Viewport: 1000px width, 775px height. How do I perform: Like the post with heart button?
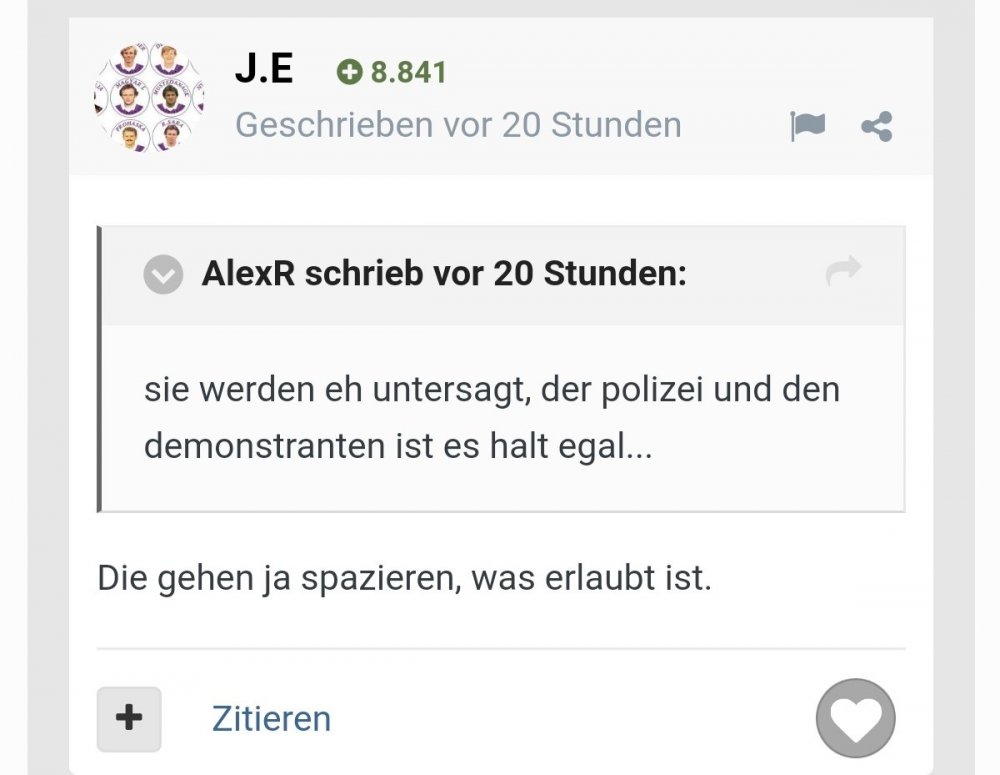(x=855, y=718)
